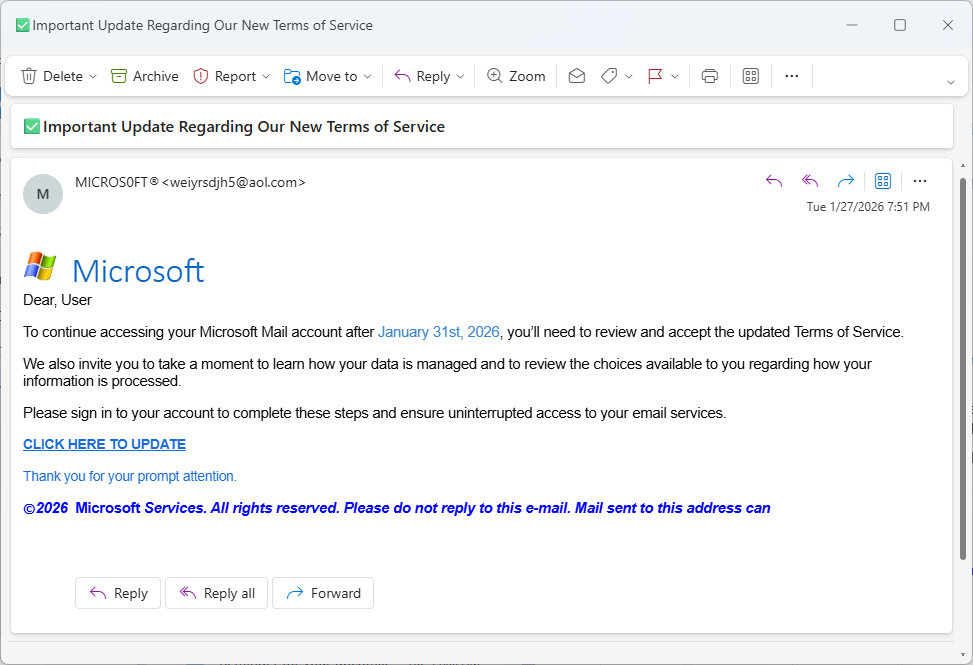Expand the ribbon chevron at toolbar end
This screenshot has height=665, width=973.
tap(951, 82)
